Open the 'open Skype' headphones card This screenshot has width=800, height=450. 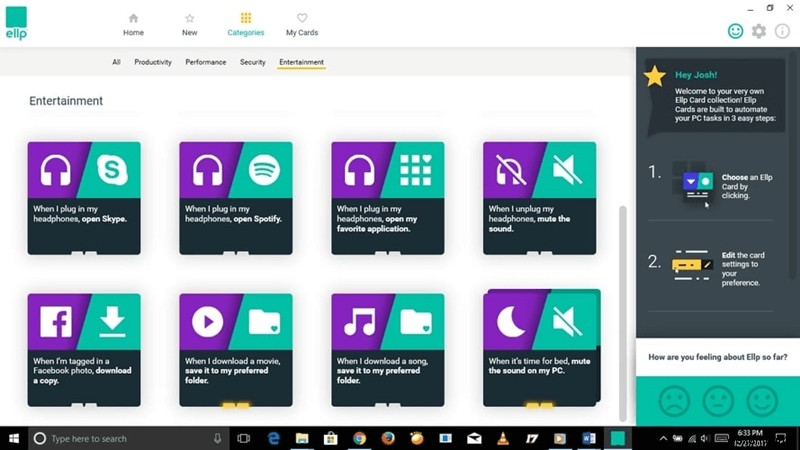[x=84, y=198]
